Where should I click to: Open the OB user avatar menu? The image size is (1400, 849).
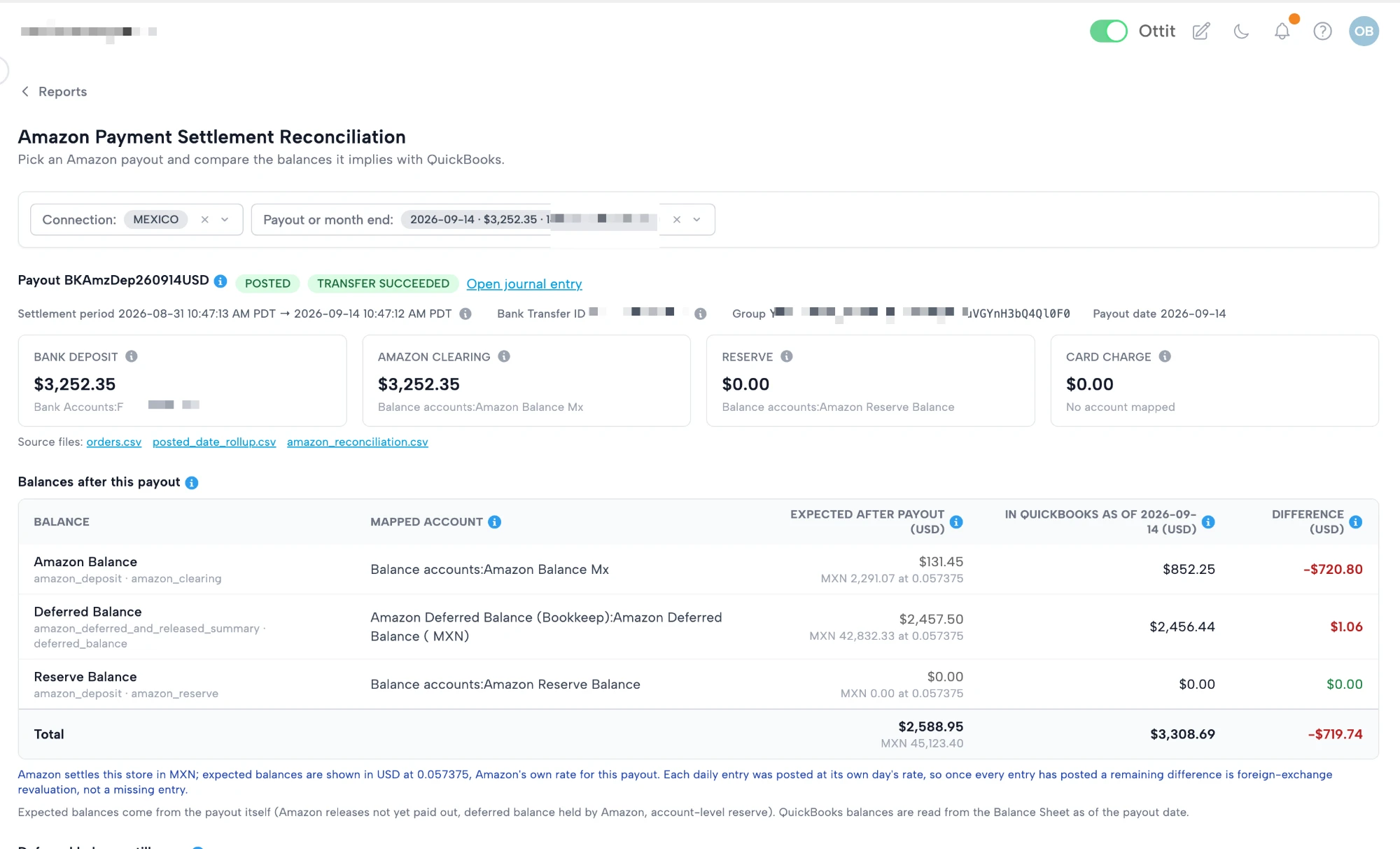coord(1364,31)
